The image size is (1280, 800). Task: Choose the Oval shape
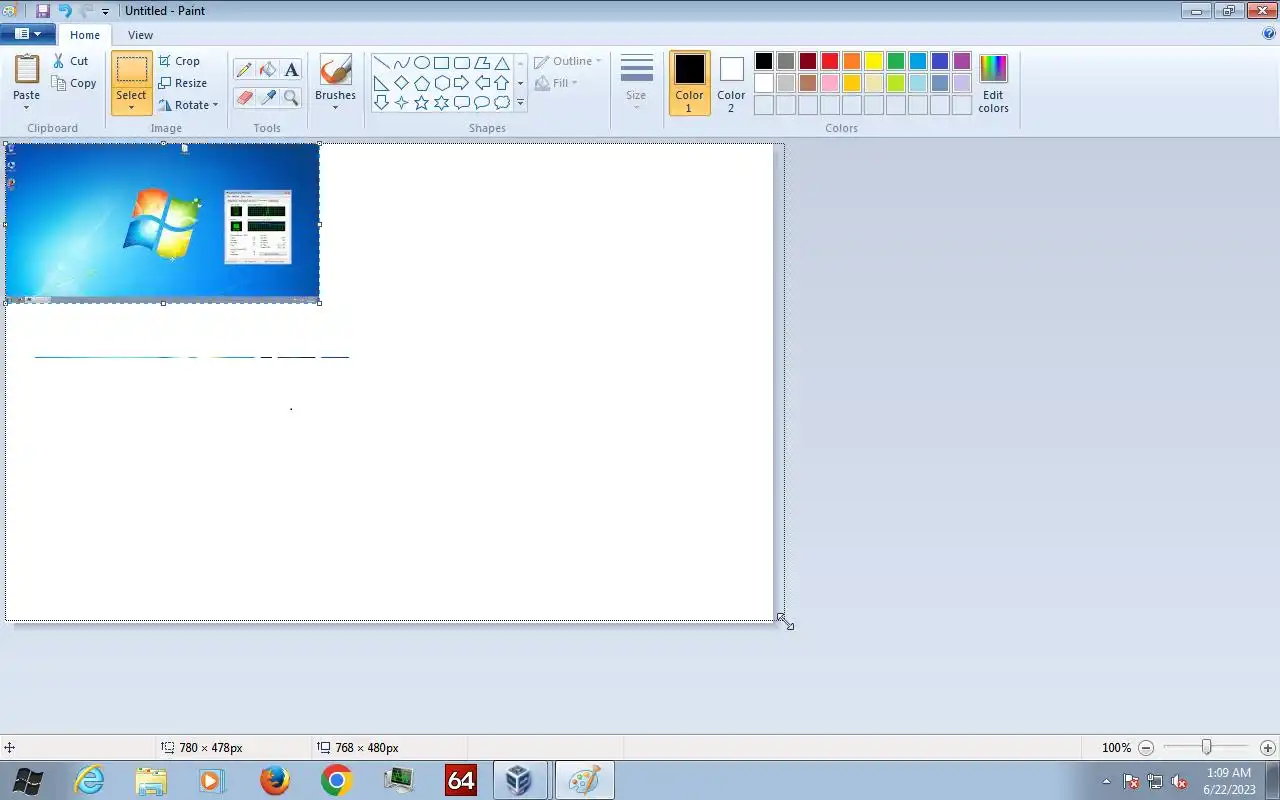(x=421, y=63)
